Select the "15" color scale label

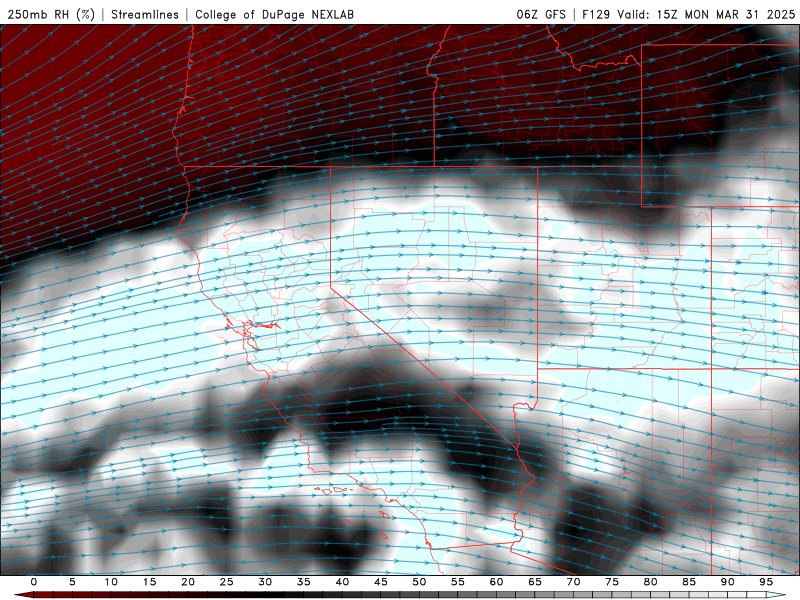pos(149,582)
